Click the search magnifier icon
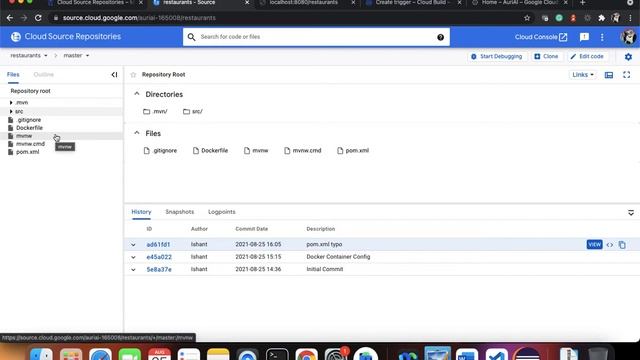This screenshot has width=640, height=360. click(191, 37)
